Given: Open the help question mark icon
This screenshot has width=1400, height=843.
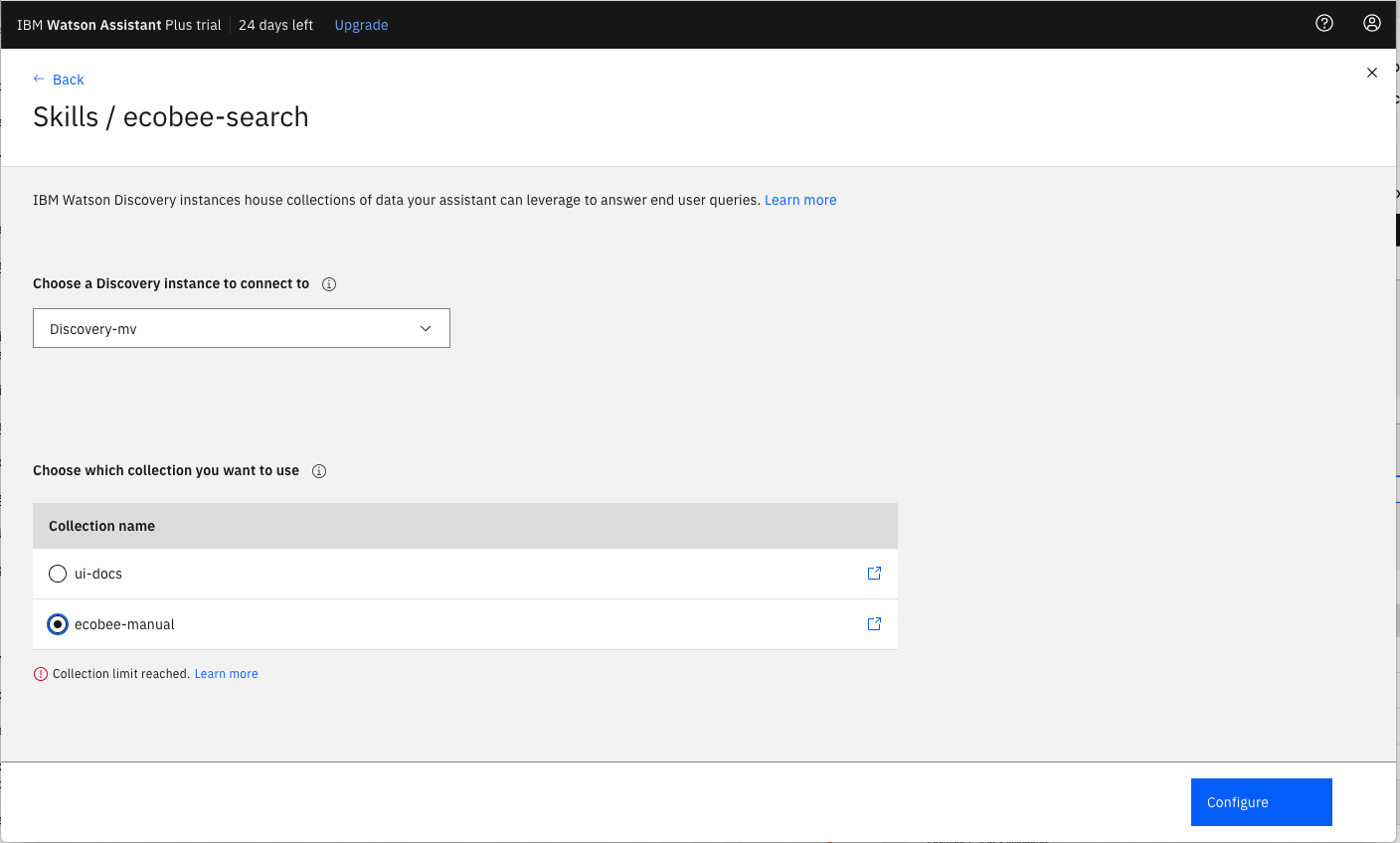Looking at the screenshot, I should click(1324, 23).
